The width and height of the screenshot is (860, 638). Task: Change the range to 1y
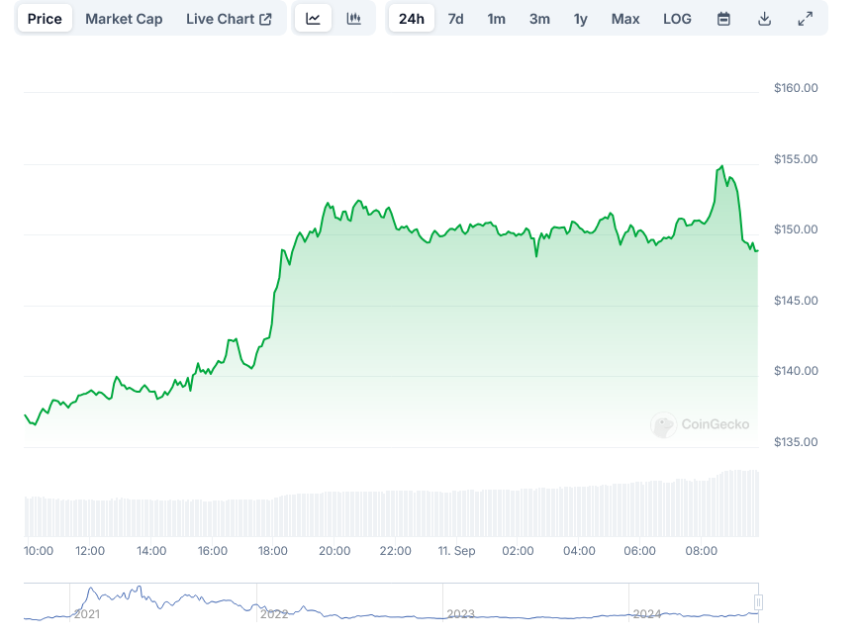pos(581,19)
